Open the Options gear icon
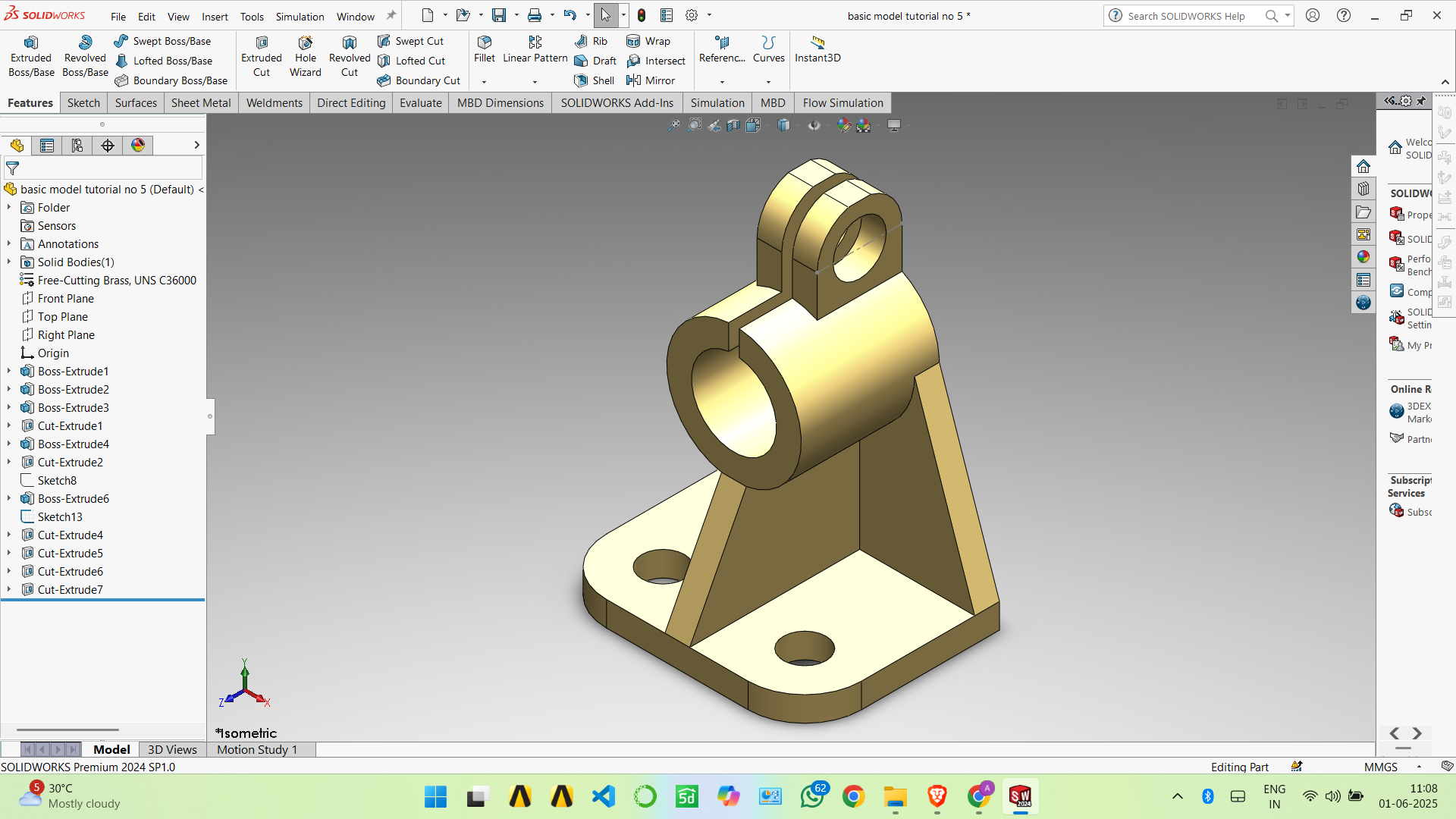1456x819 pixels. [x=692, y=15]
